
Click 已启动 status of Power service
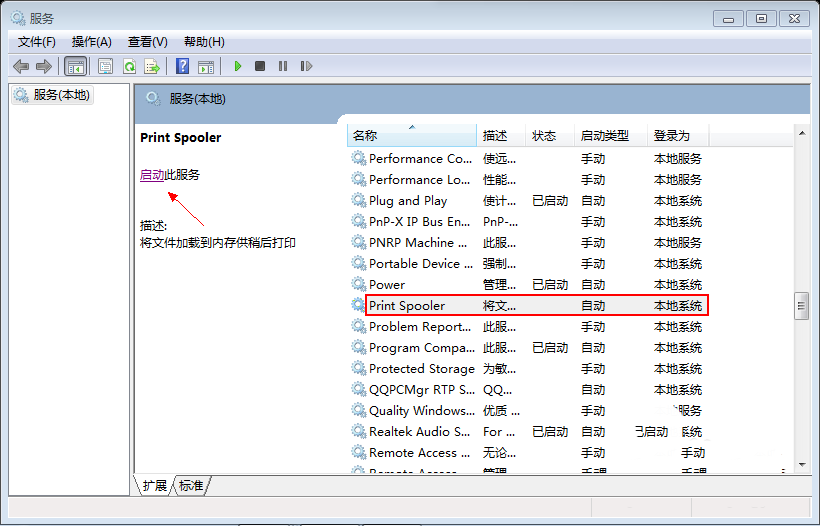tap(550, 284)
